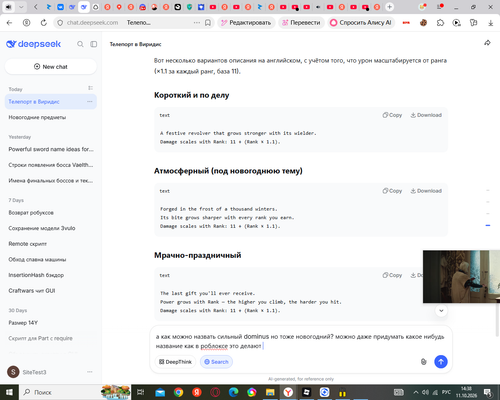Click the chat.deepseek.com address bar

(x=92, y=23)
